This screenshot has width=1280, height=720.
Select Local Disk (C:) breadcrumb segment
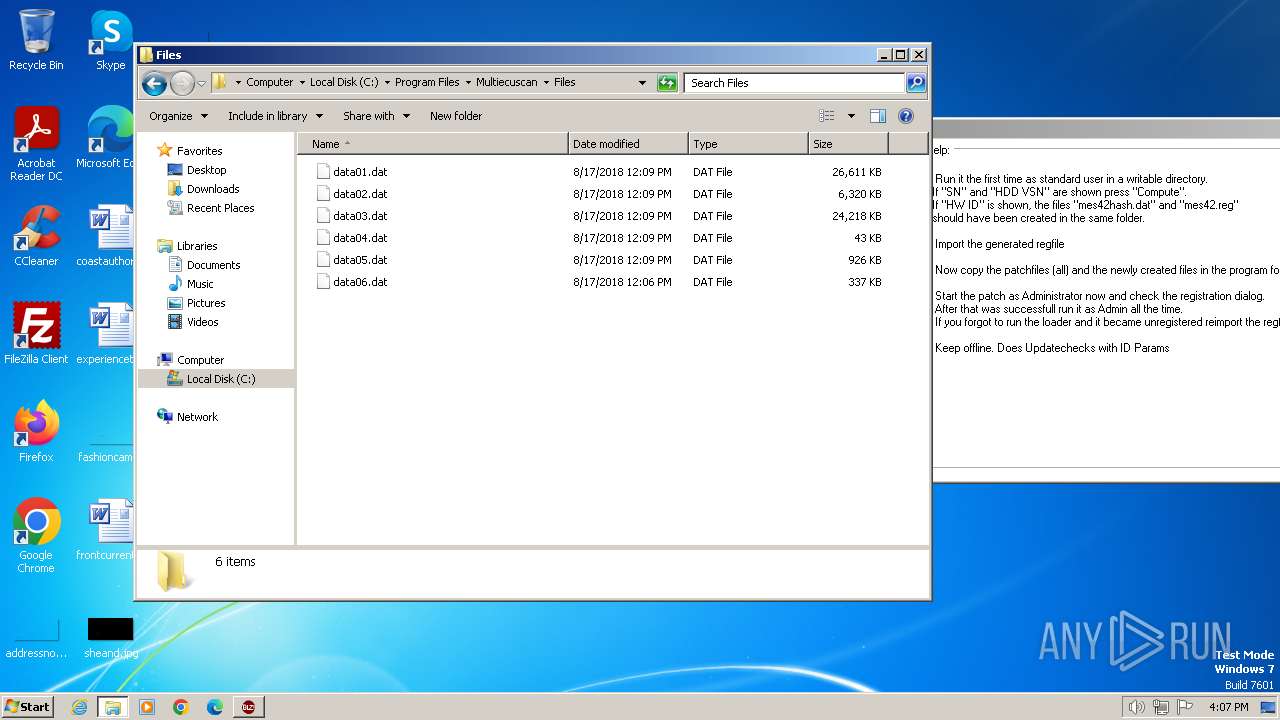pyautogui.click(x=343, y=83)
